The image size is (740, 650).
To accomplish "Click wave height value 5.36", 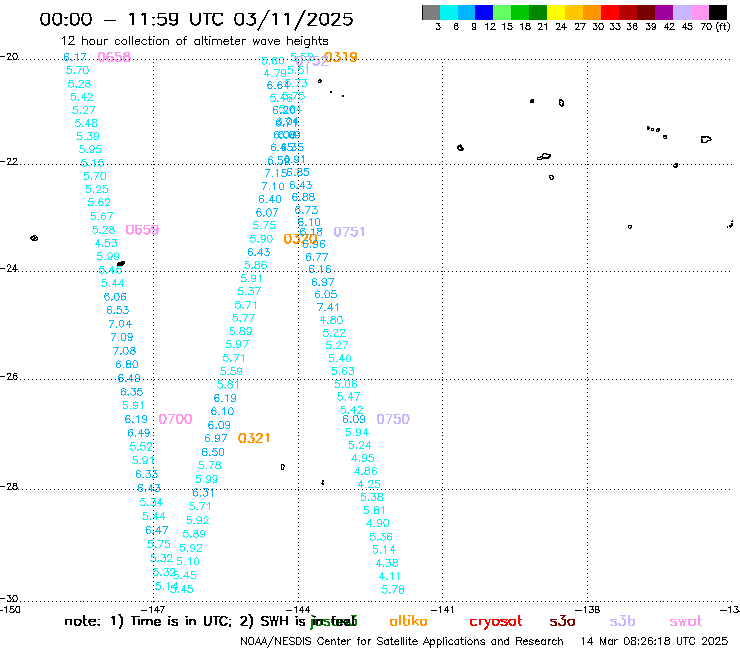I will click(x=381, y=537).
